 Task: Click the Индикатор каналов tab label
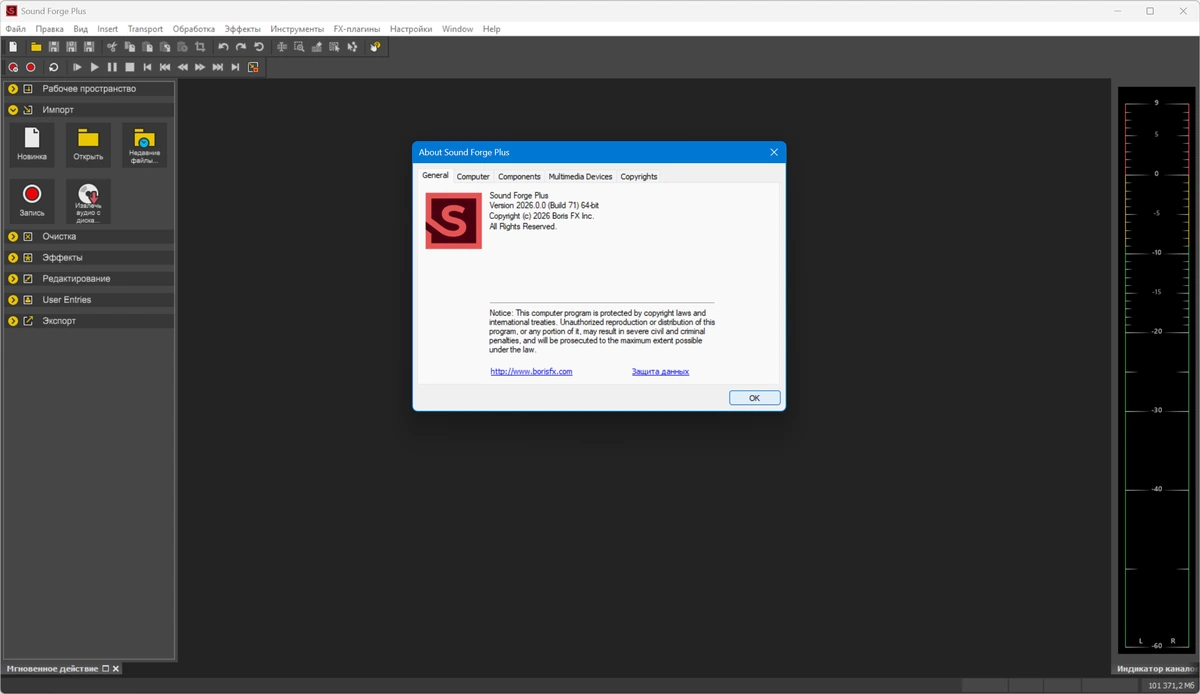tap(1156, 668)
